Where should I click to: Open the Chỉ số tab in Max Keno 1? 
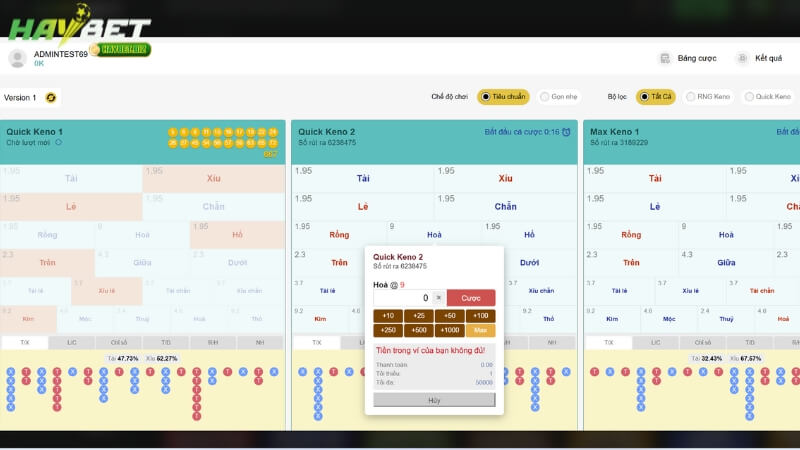[x=701, y=342]
